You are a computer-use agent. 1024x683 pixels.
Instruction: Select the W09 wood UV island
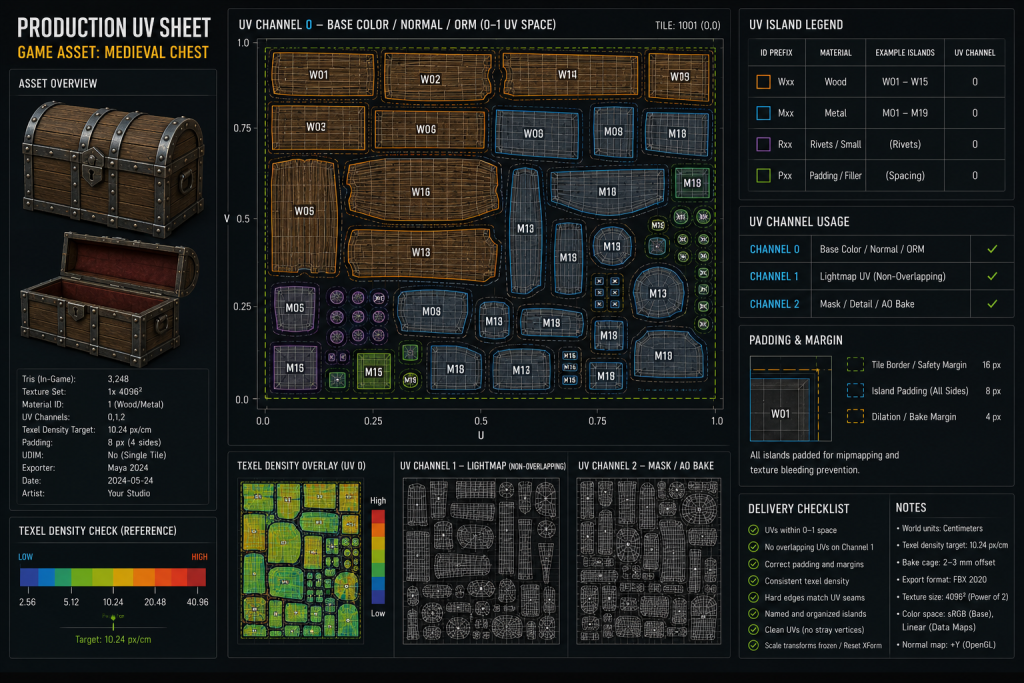[679, 77]
